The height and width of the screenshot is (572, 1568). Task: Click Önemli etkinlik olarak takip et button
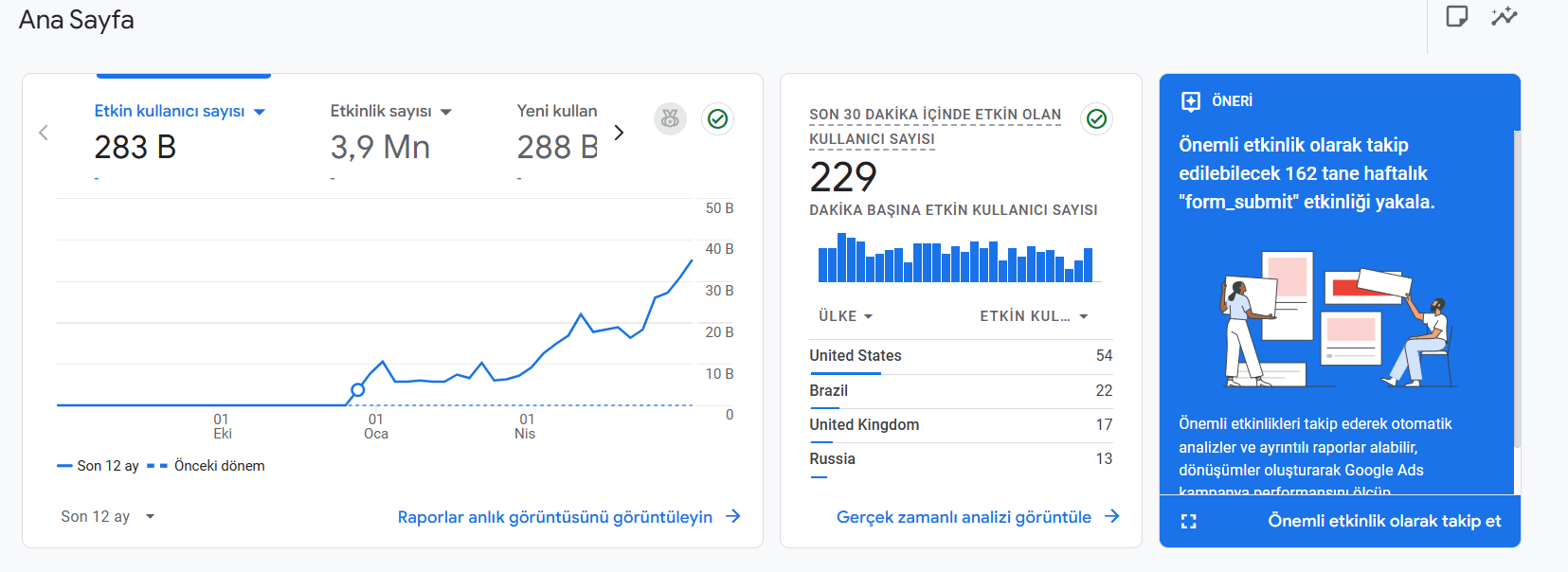pos(1384,521)
